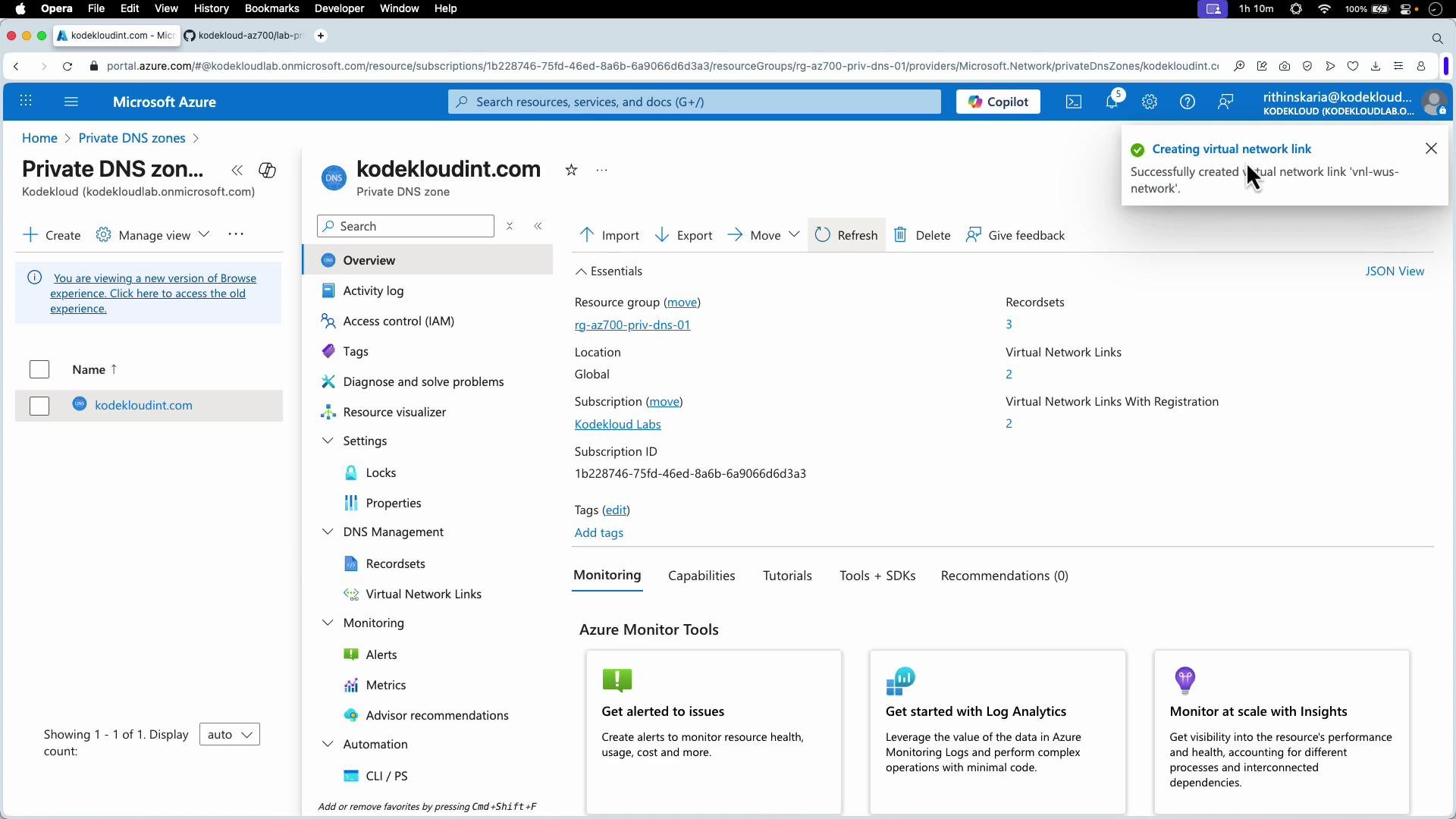Open the Bookmarks menu in Opera
This screenshot has height=819, width=1456.
tap(271, 8)
